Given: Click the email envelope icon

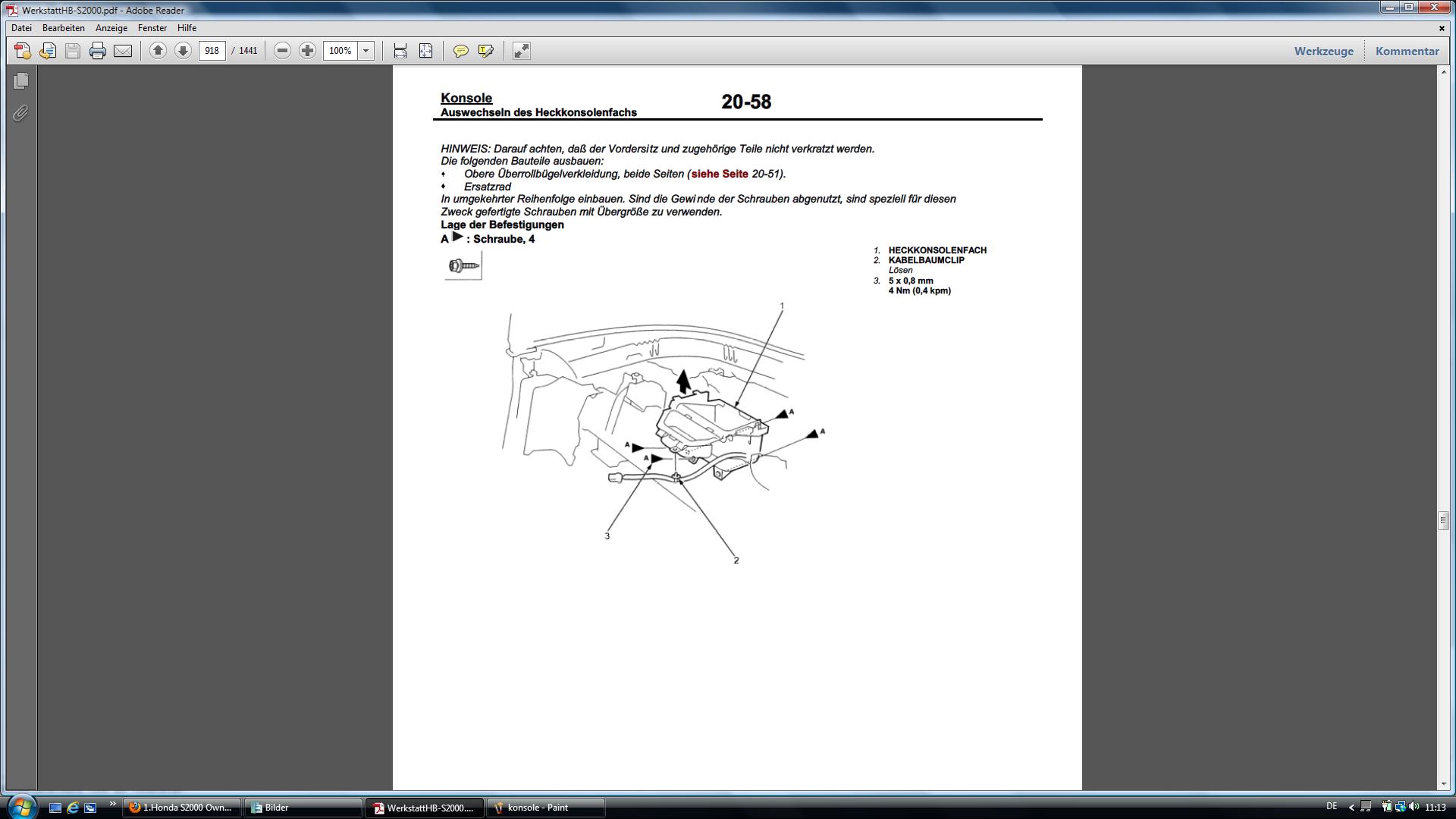Looking at the screenshot, I should [123, 51].
